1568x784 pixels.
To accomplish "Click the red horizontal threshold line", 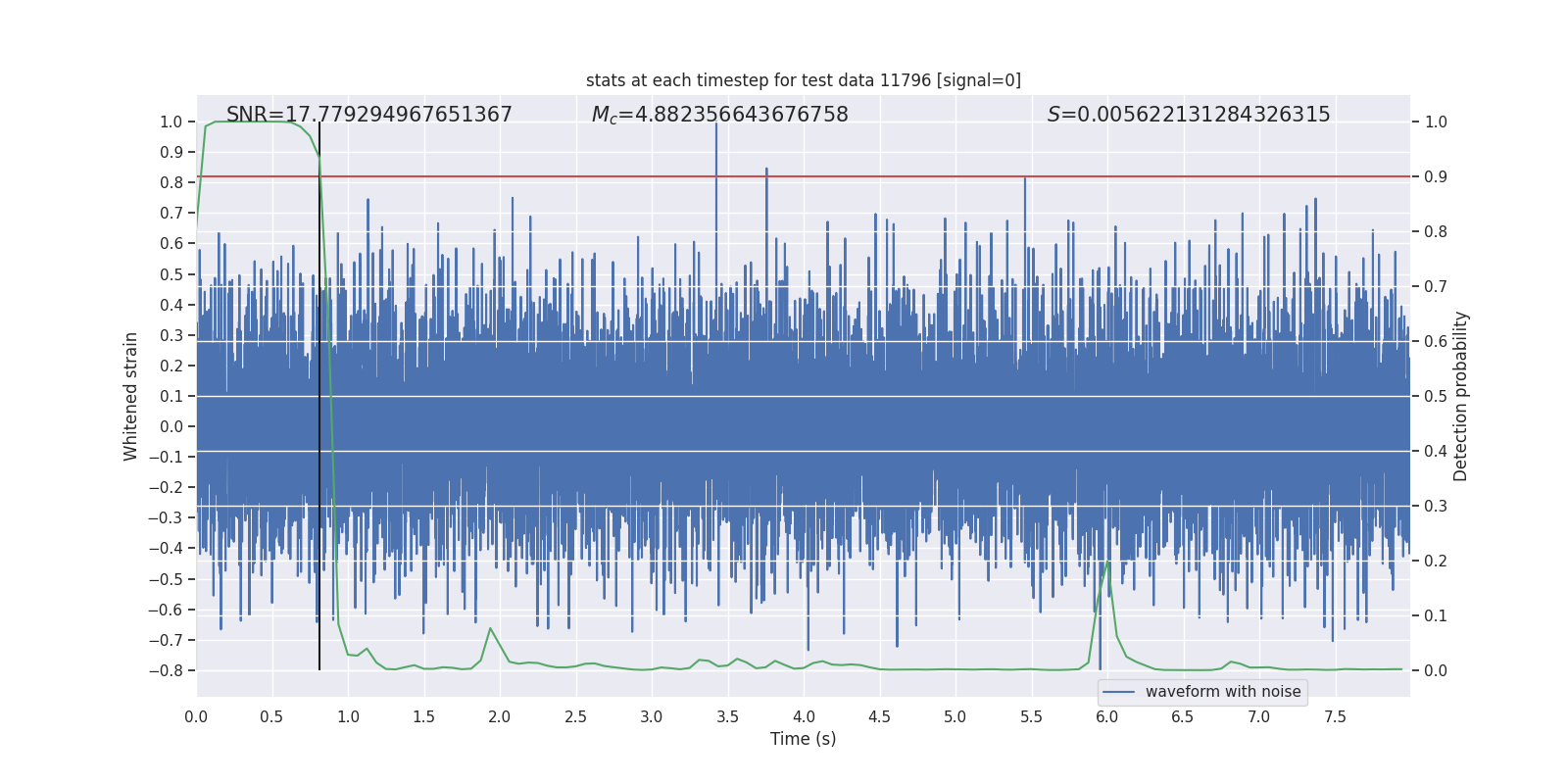I will click(882, 176).
